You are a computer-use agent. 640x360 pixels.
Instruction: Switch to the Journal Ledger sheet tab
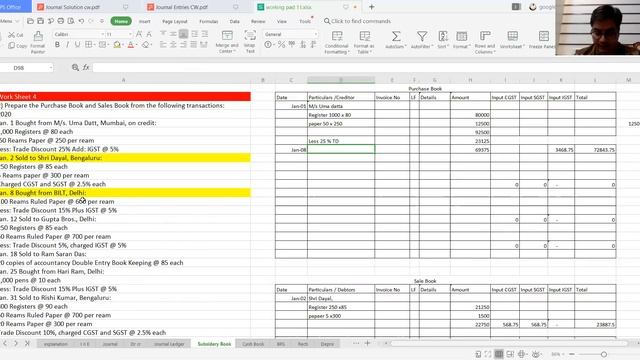point(169,344)
